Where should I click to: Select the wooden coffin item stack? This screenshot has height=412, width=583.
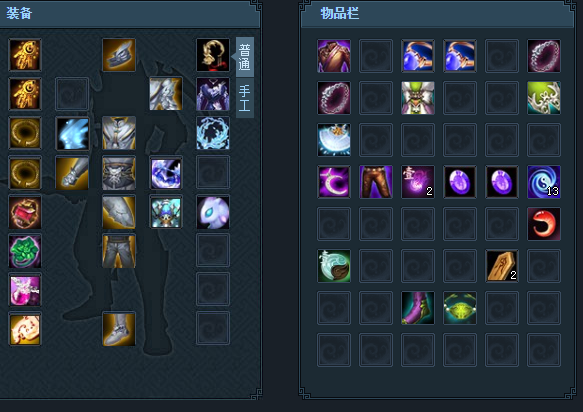[502, 266]
